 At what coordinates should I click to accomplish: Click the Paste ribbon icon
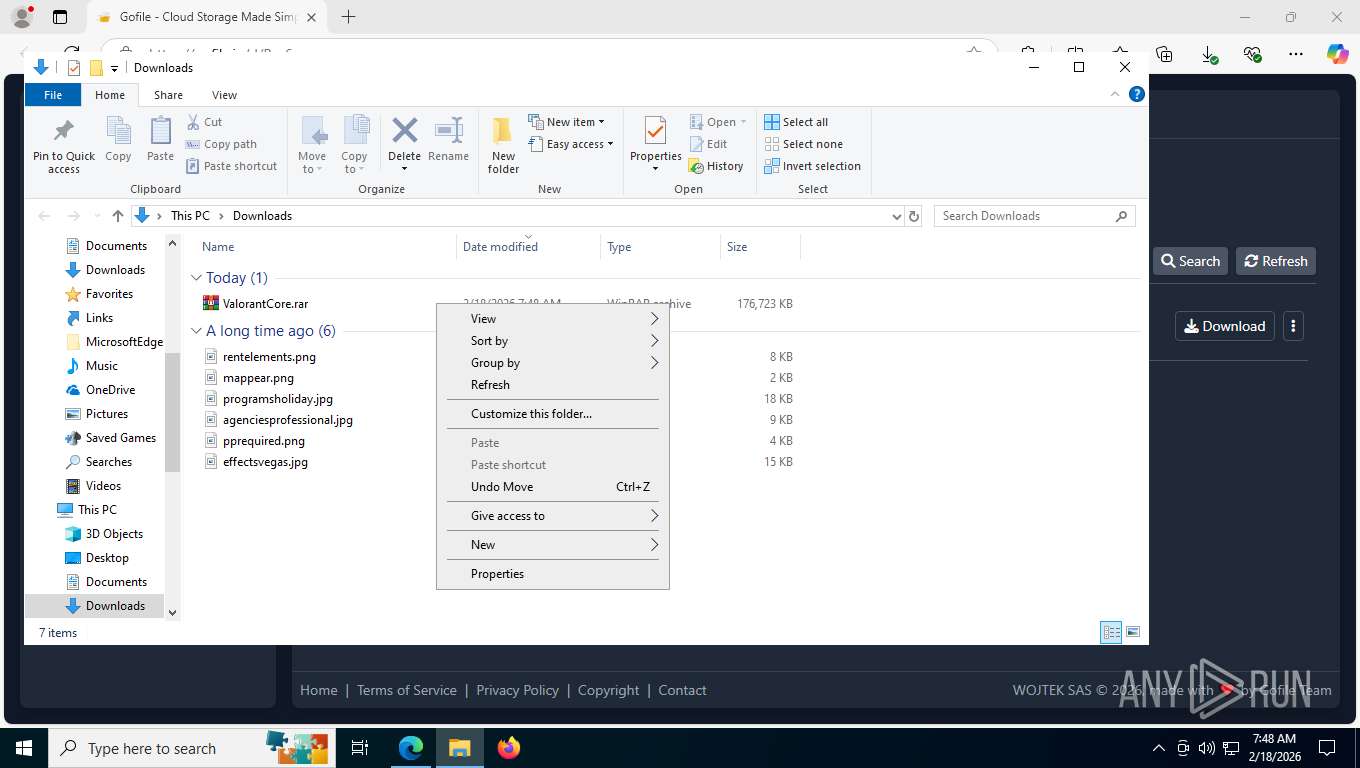[x=160, y=139]
